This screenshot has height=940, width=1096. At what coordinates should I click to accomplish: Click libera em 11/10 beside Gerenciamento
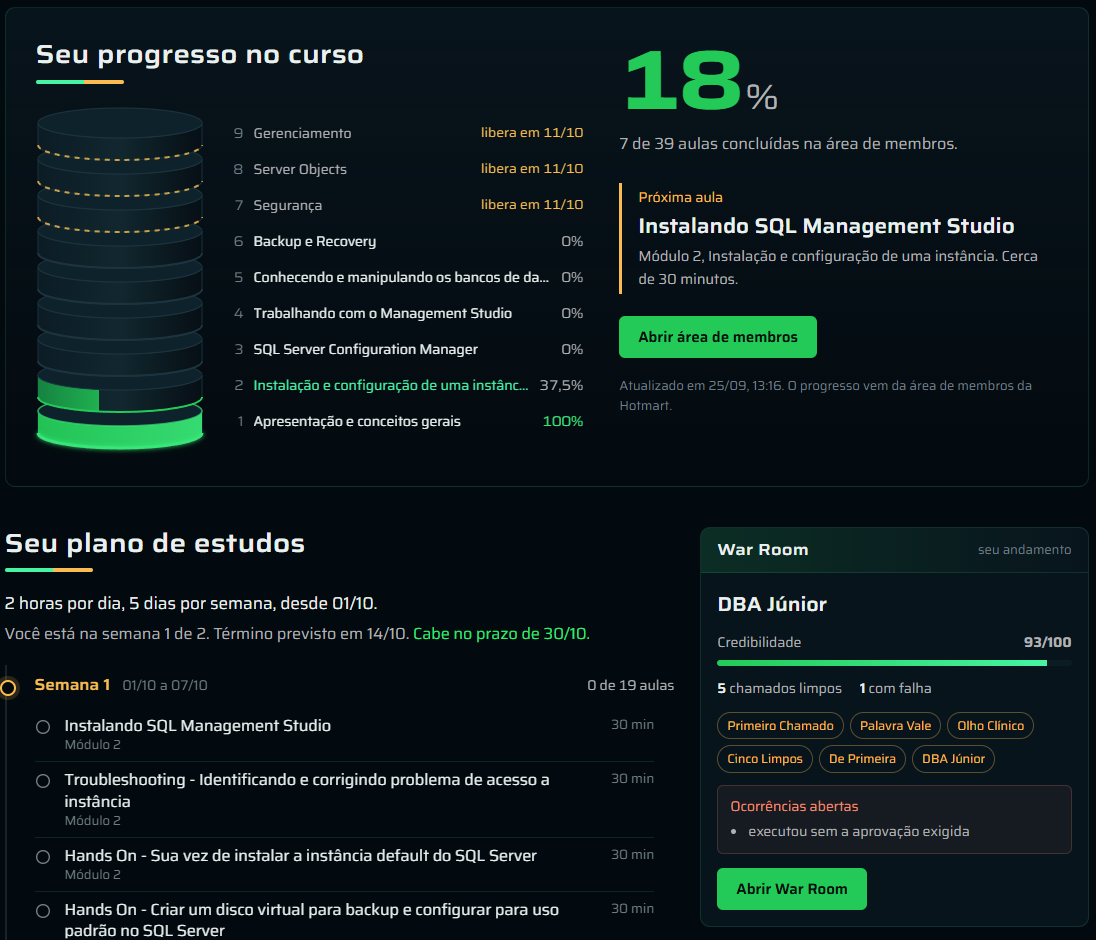[532, 133]
